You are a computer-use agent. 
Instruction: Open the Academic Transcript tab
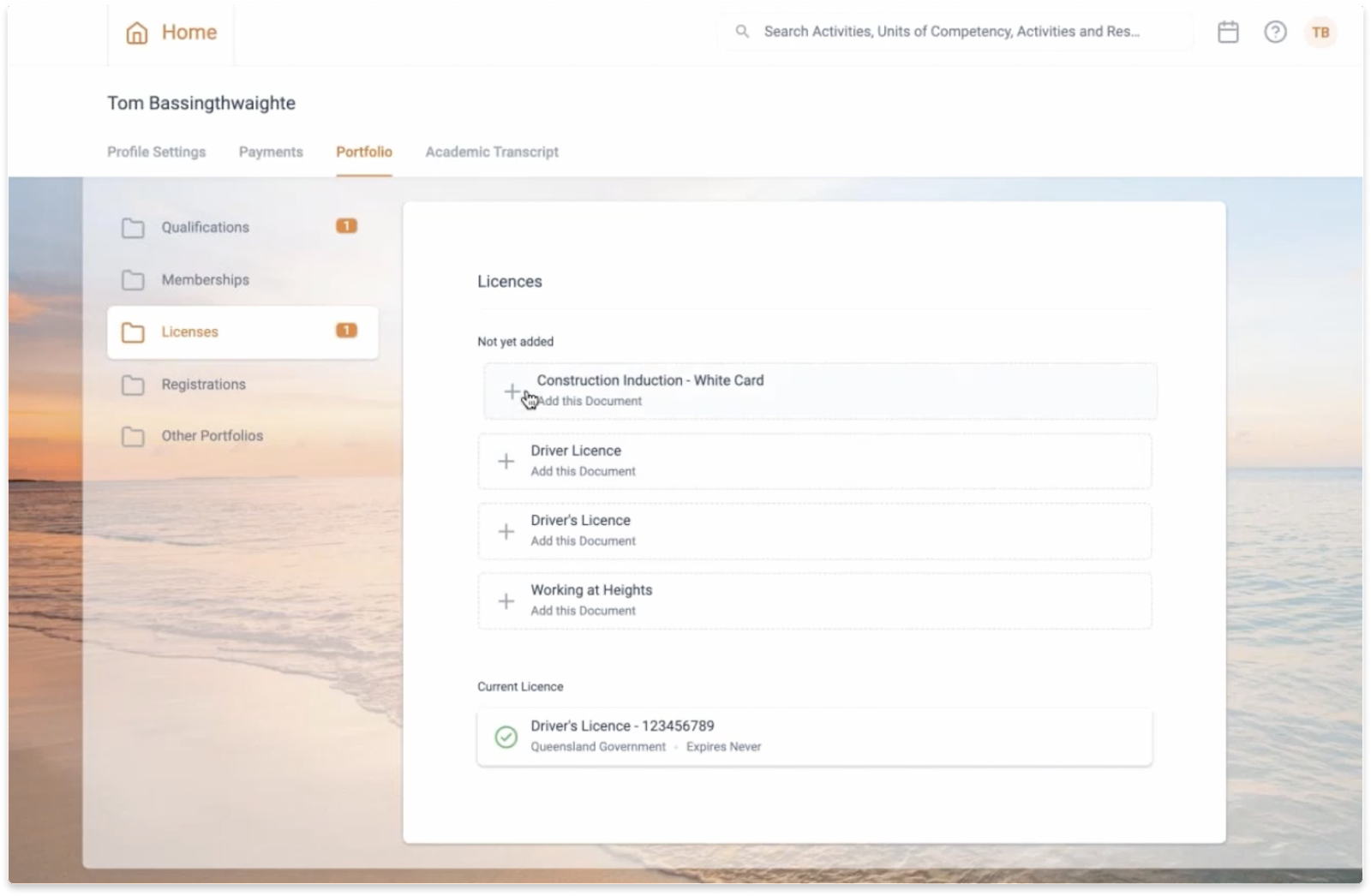[491, 152]
